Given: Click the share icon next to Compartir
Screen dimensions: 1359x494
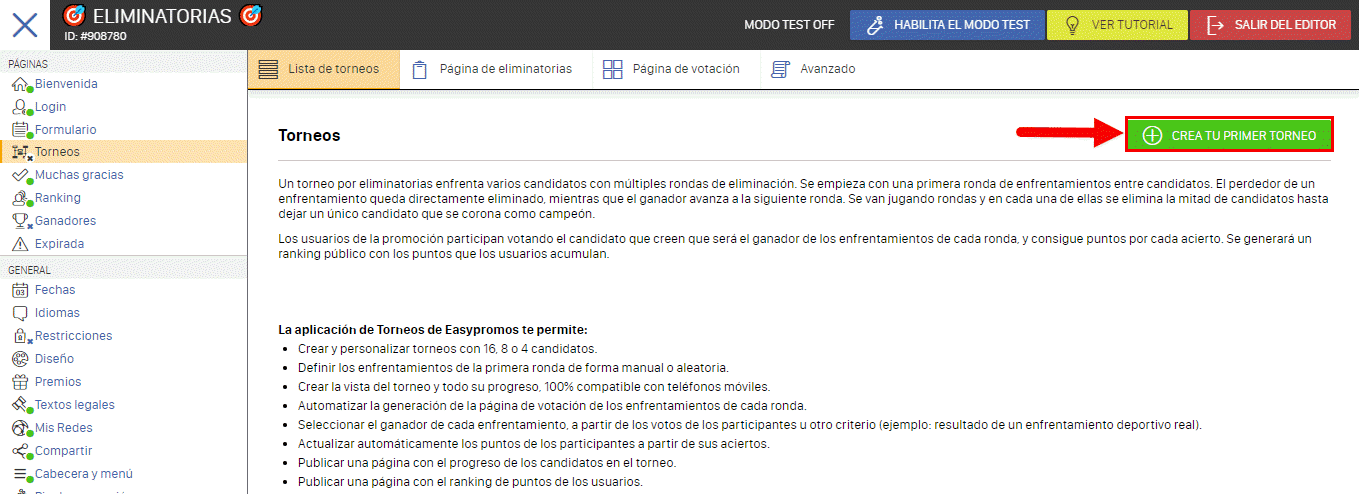Looking at the screenshot, I should (20, 451).
